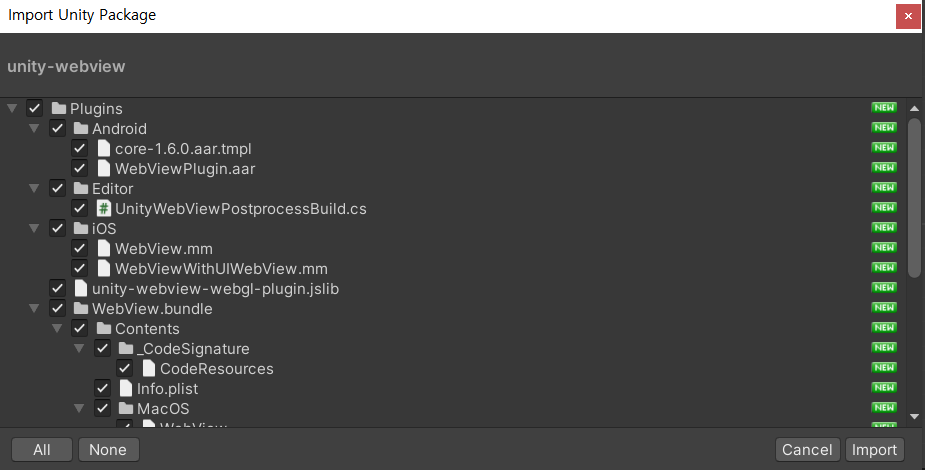The width and height of the screenshot is (925, 470).
Task: Uncheck the core-1.6.0.aar.tmpl checkbox
Action: coord(80,148)
